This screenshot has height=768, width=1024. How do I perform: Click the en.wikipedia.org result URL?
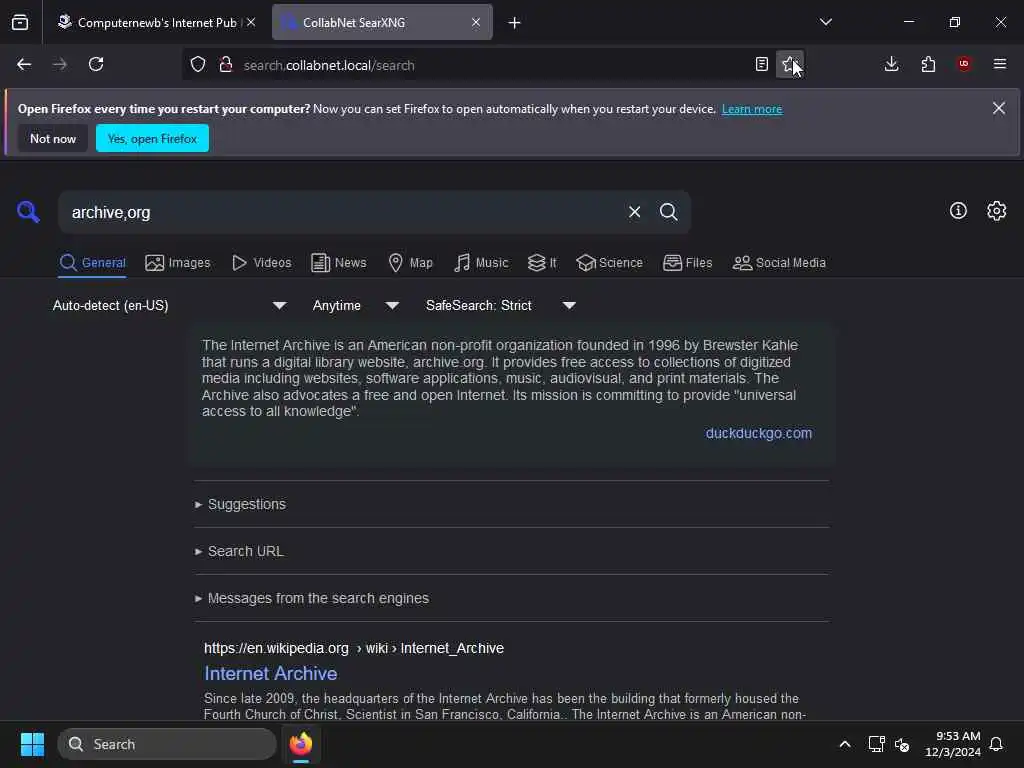pos(354,648)
